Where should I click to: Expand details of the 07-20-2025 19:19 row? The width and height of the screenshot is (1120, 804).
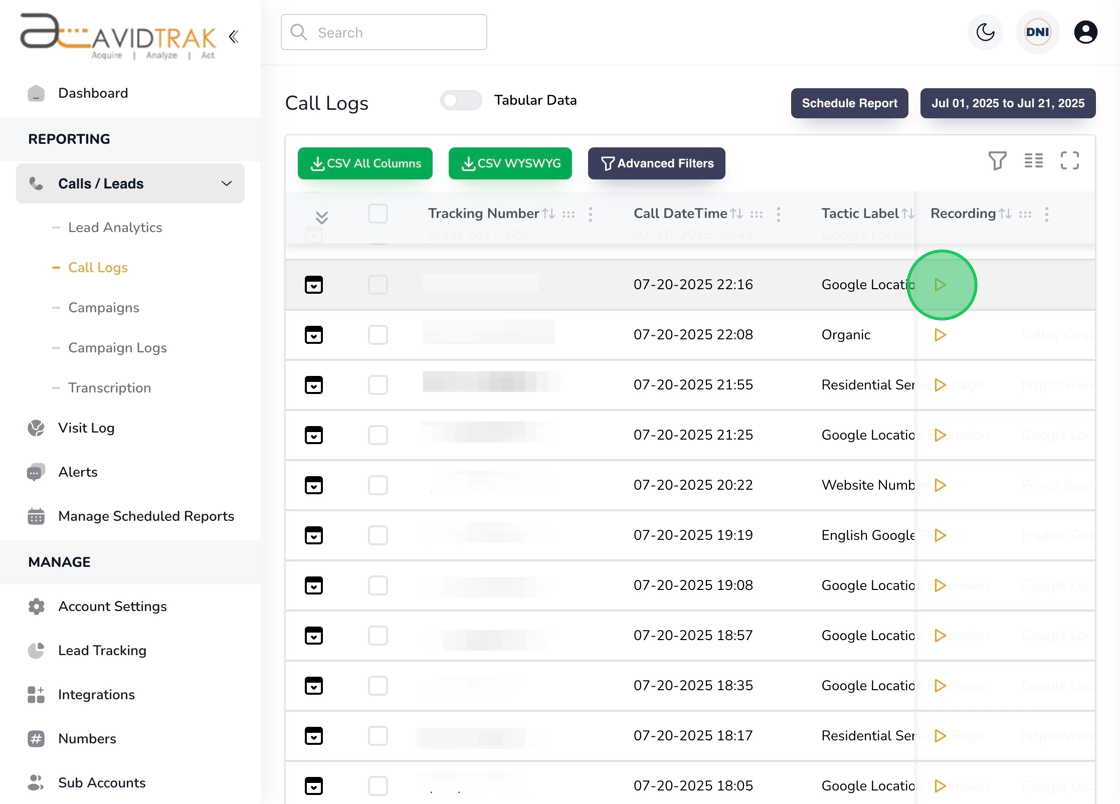[x=314, y=536]
